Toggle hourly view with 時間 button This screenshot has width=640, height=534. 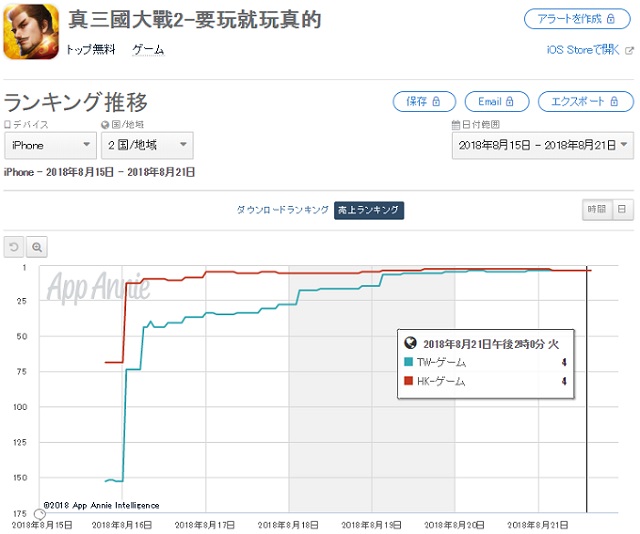[596, 209]
